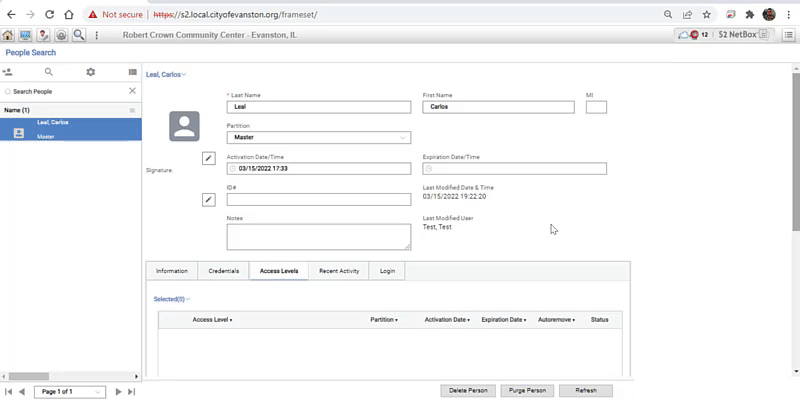Switch to the Credentials tab

[x=223, y=271]
